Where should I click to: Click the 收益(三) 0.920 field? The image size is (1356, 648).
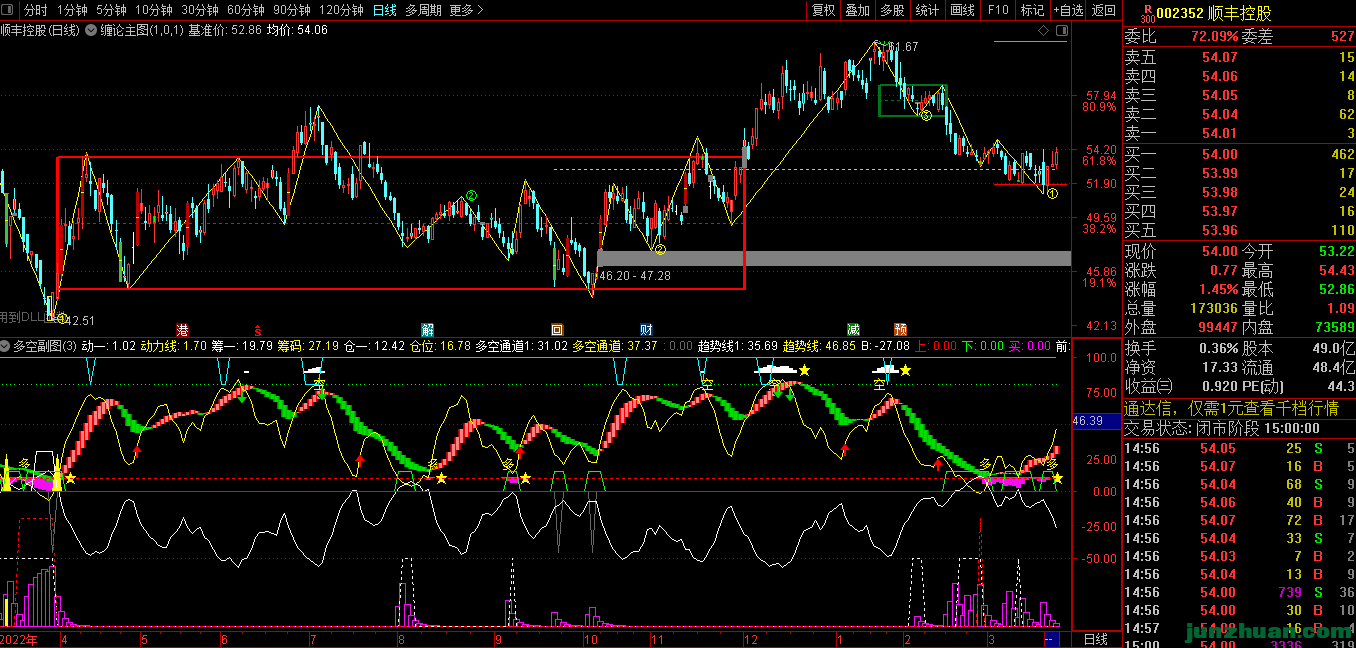click(1182, 386)
